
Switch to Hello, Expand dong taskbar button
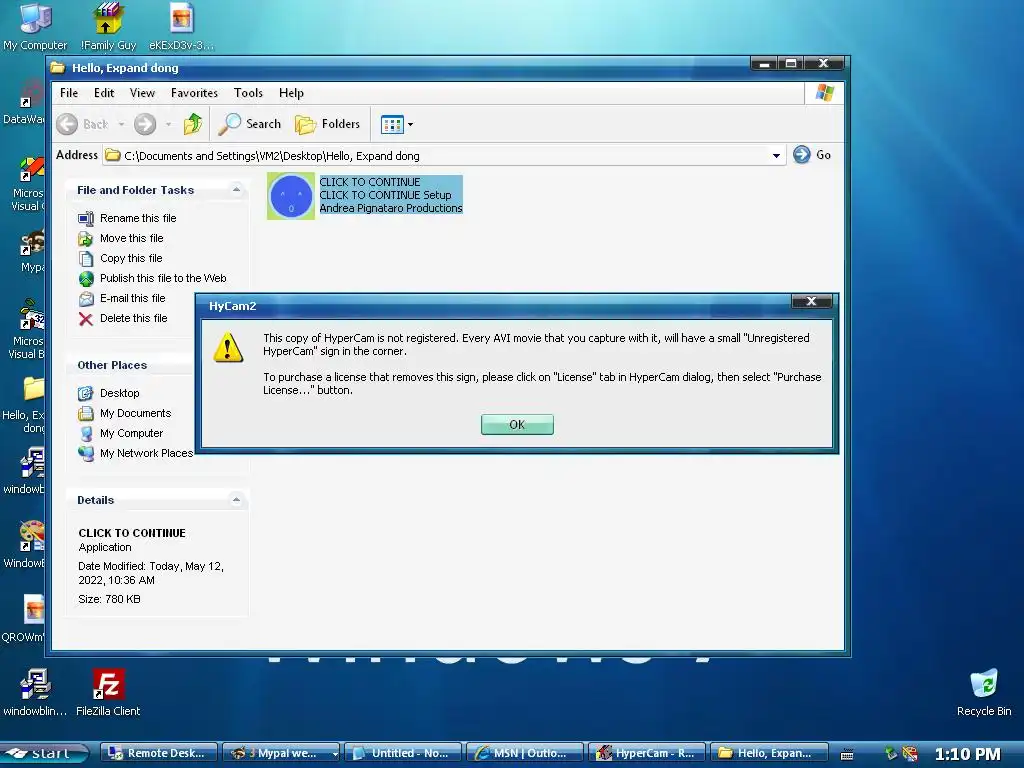click(x=769, y=753)
